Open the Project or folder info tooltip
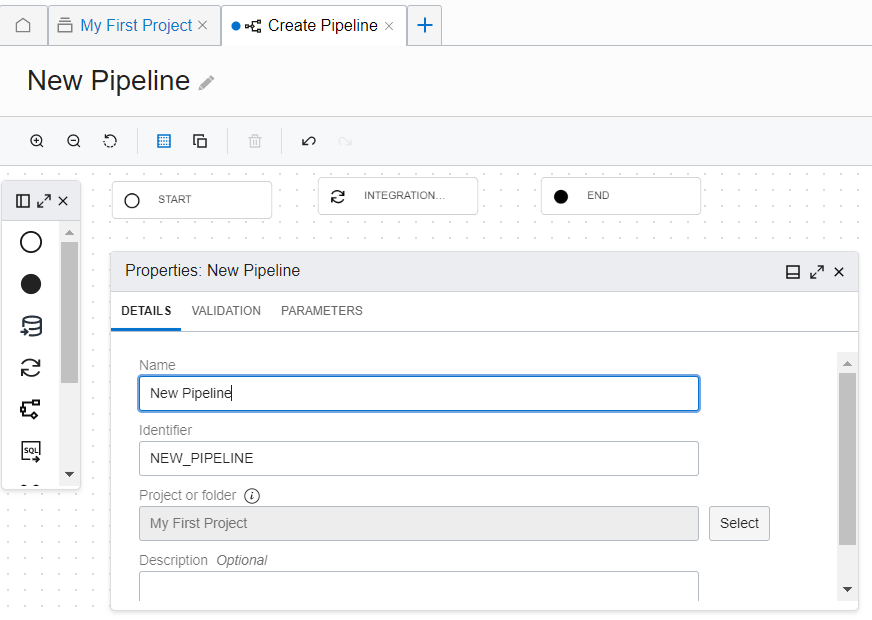Screen dimensions: 872x620 coord(250,494)
